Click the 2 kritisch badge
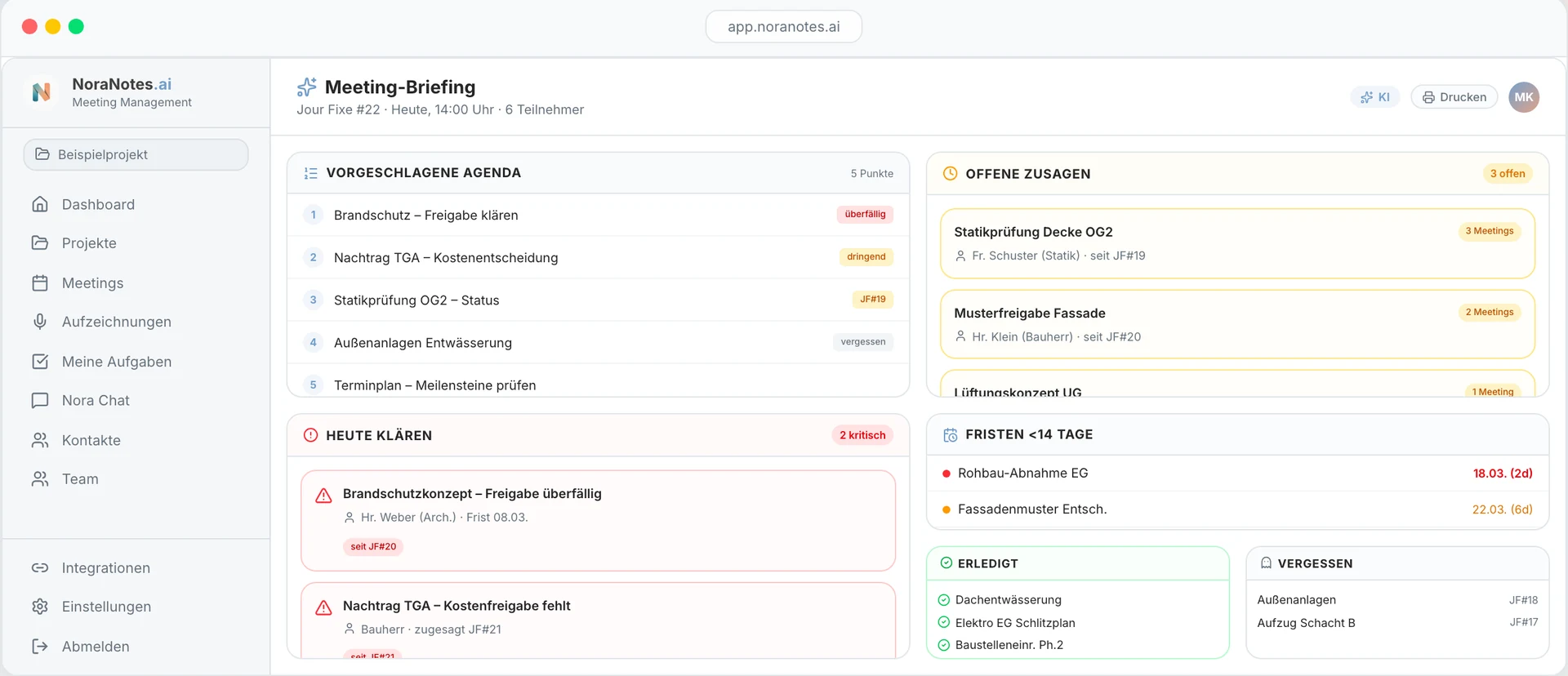The image size is (1568, 676). tap(862, 435)
